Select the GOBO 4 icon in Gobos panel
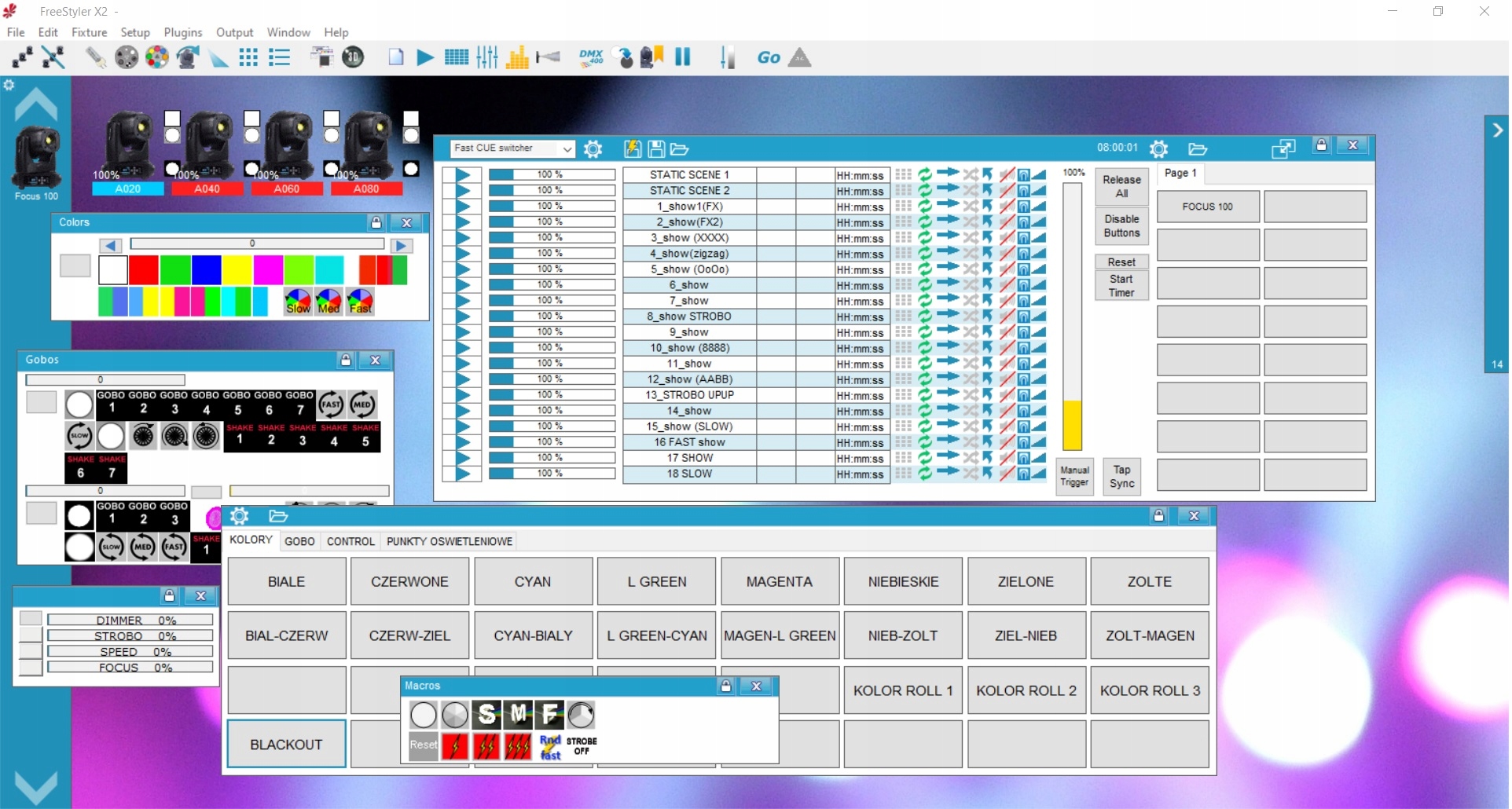The height and width of the screenshot is (809, 1512). (x=206, y=404)
